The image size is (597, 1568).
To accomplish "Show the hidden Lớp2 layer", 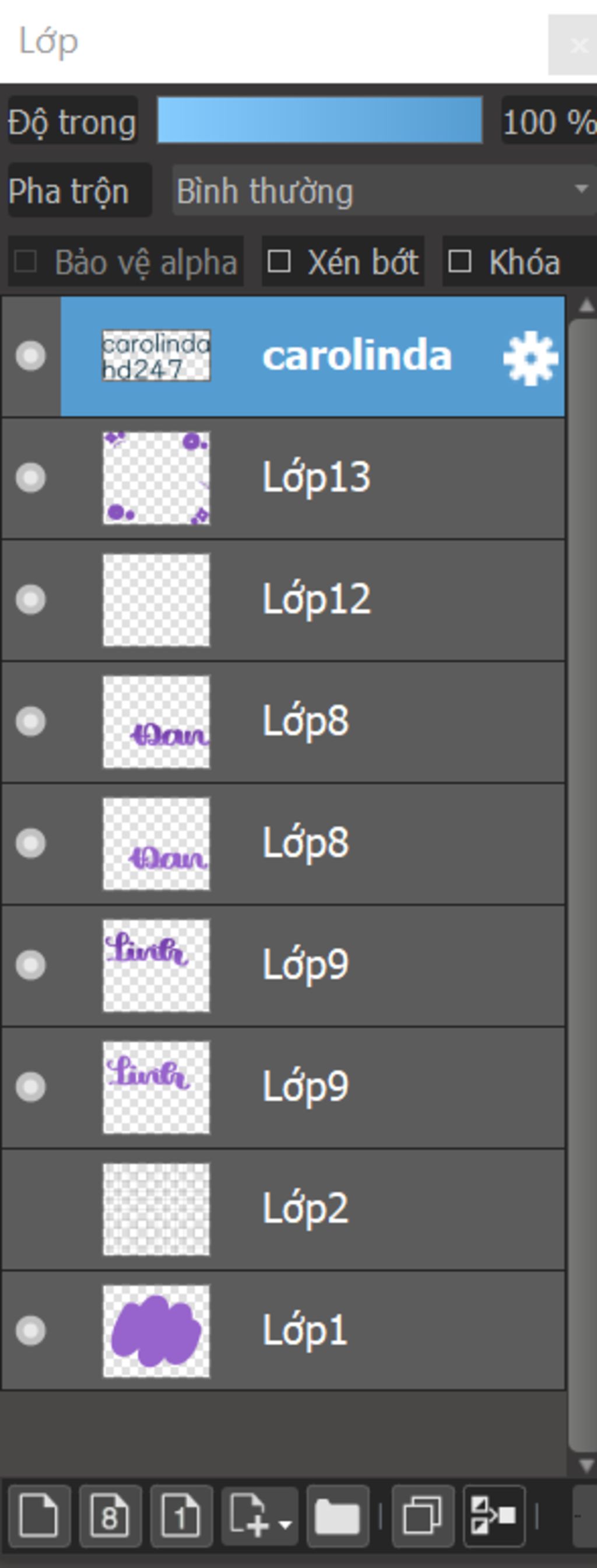I will (x=30, y=1209).
